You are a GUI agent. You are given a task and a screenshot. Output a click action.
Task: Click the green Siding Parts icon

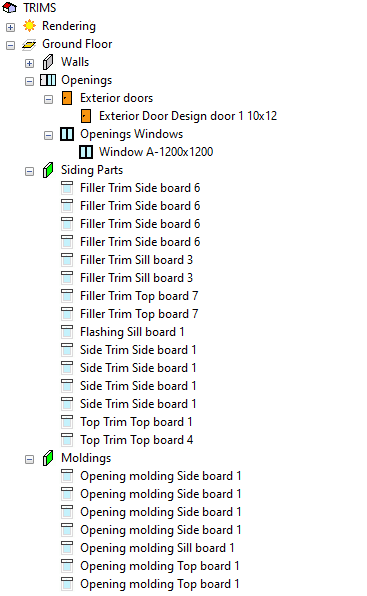coord(48,170)
